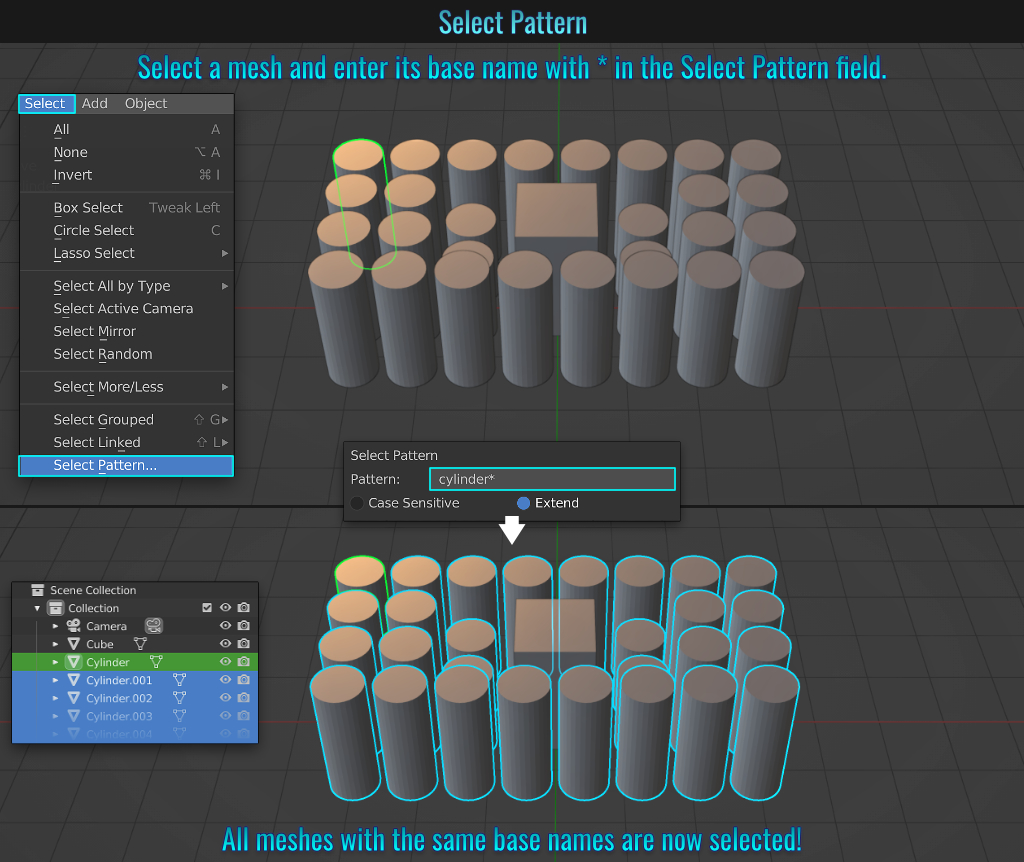Screen dimensions: 1024x862
Task: Select the Cylinder.001 name in outliner
Action: click(x=119, y=680)
